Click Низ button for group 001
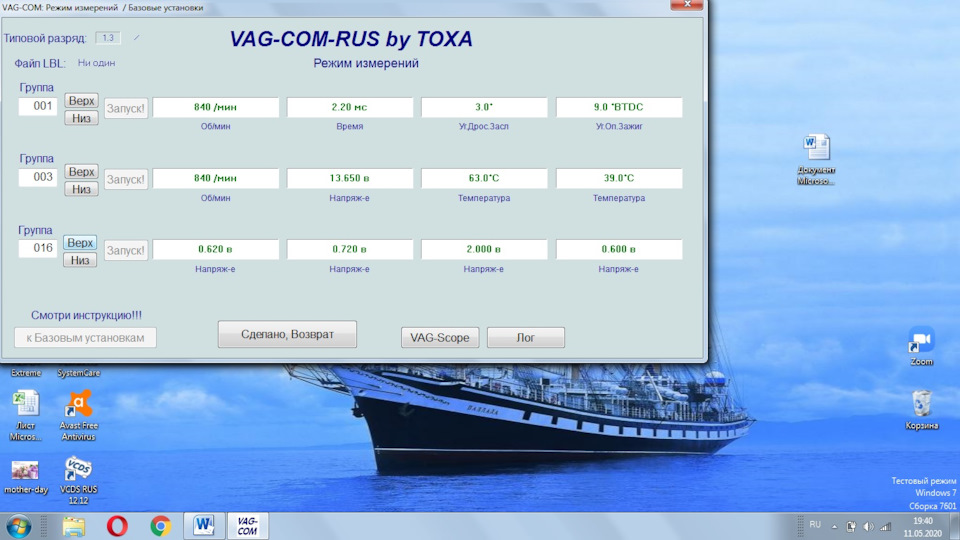The width and height of the screenshot is (960, 540). tap(81, 118)
